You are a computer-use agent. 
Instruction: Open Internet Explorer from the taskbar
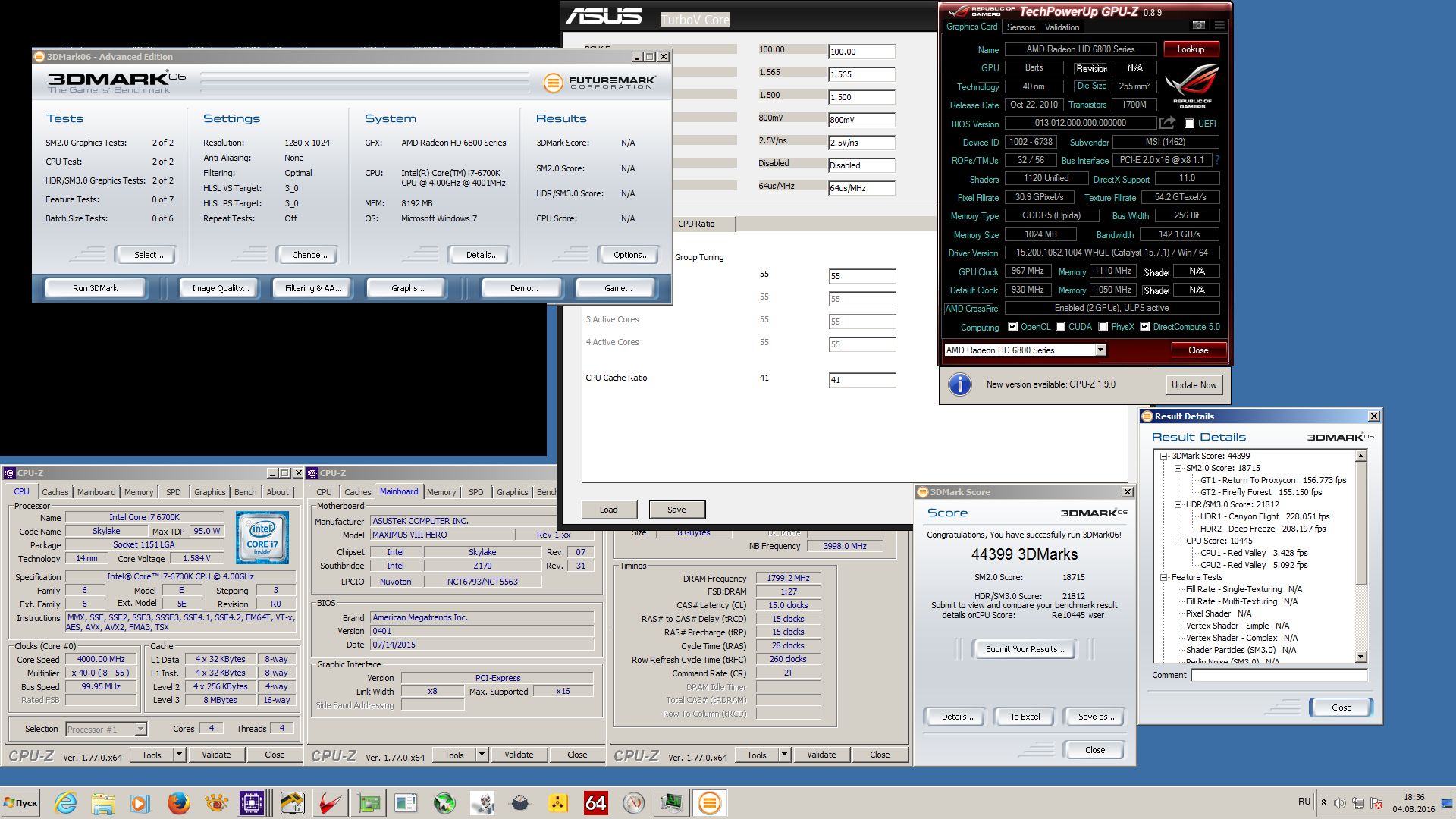pos(65,802)
